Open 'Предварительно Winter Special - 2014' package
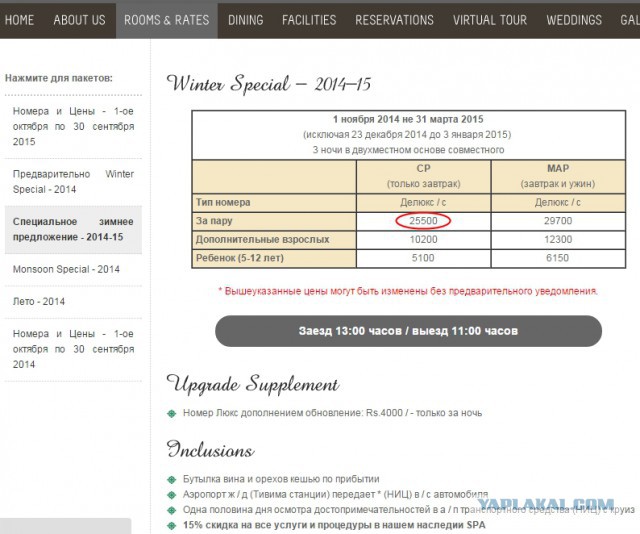 (73, 182)
